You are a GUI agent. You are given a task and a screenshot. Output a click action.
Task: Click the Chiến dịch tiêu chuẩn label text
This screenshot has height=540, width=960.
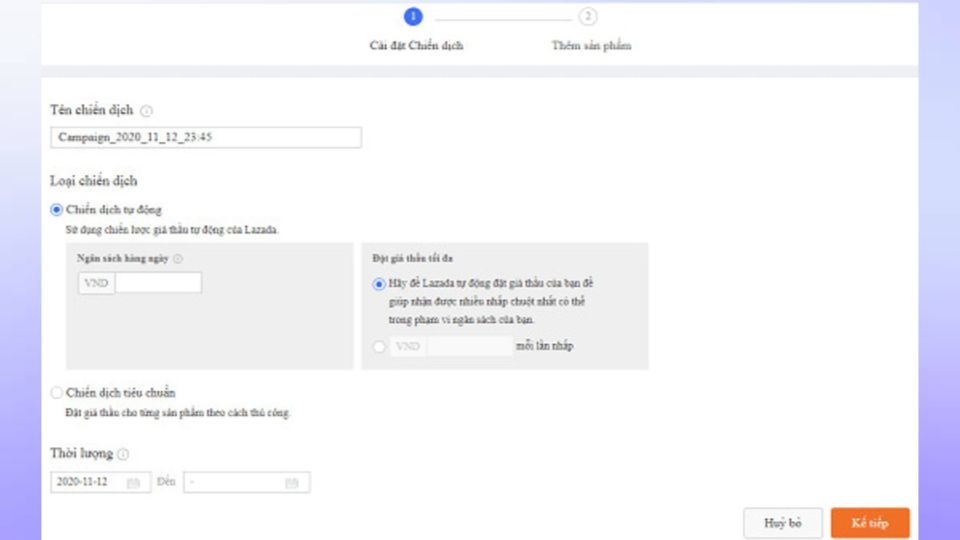point(121,392)
